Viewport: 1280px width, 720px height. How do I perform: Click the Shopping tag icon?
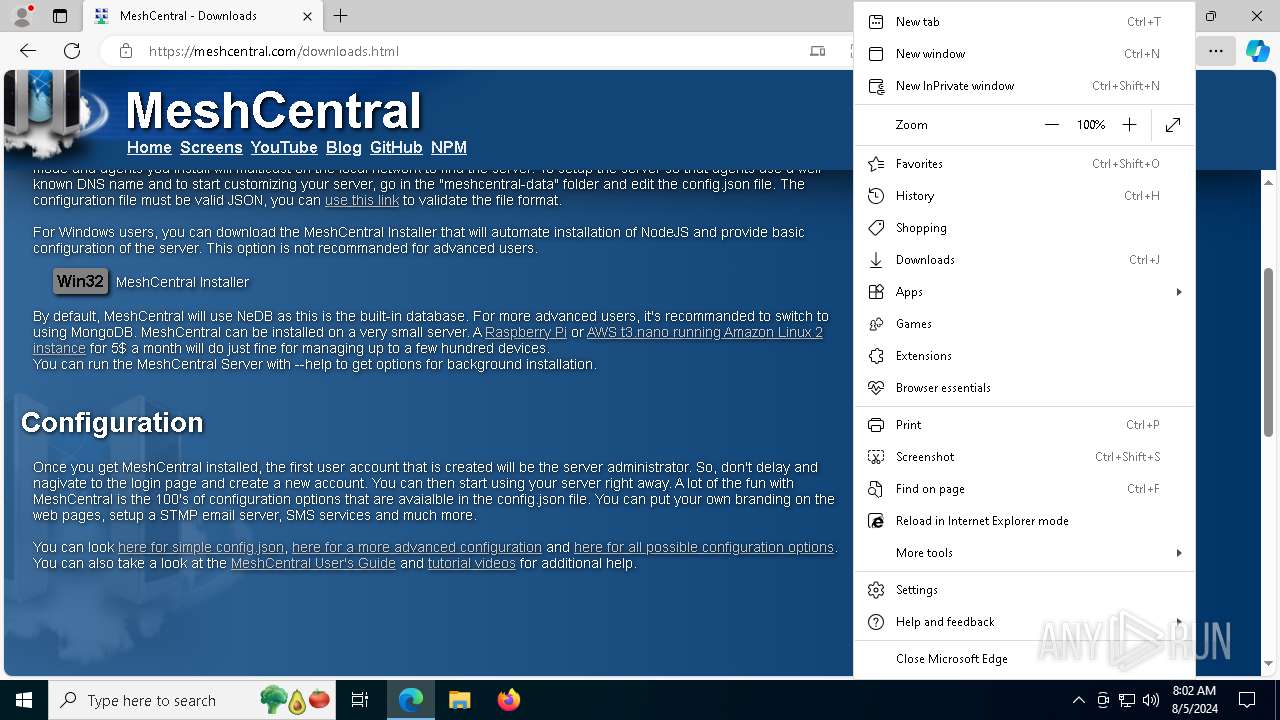click(876, 227)
